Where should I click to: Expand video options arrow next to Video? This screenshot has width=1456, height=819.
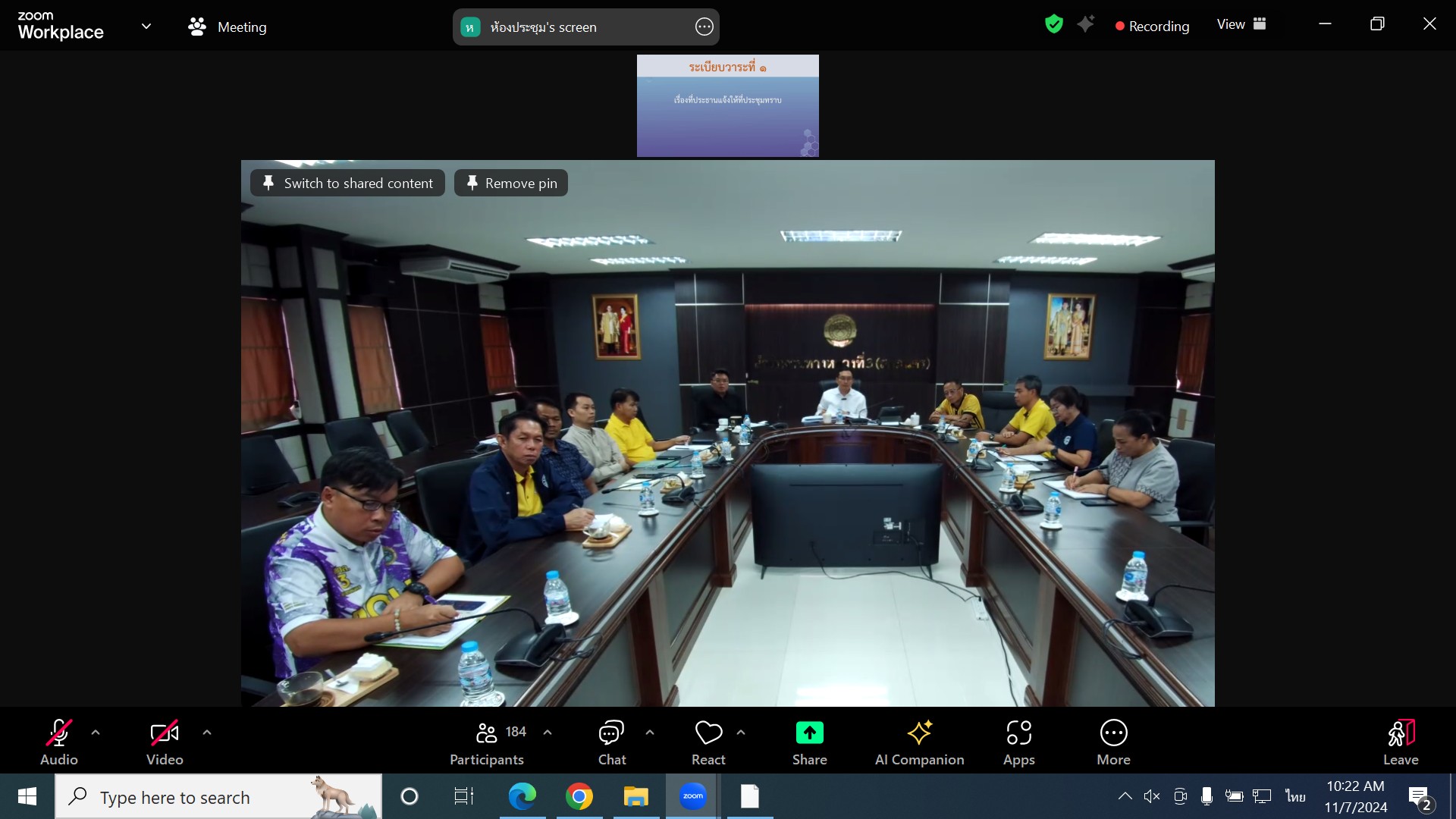[207, 733]
